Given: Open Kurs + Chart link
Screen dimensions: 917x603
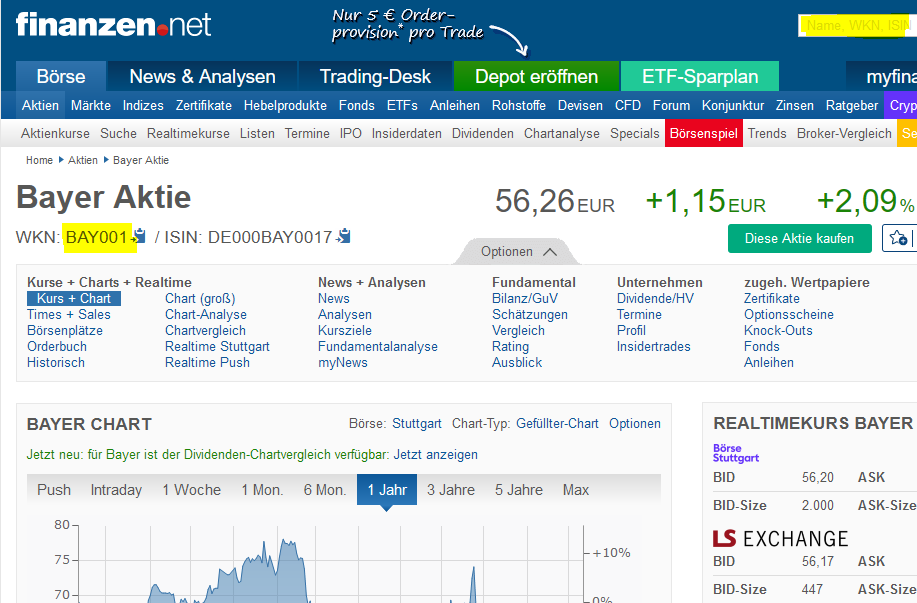Looking at the screenshot, I should coord(74,298).
